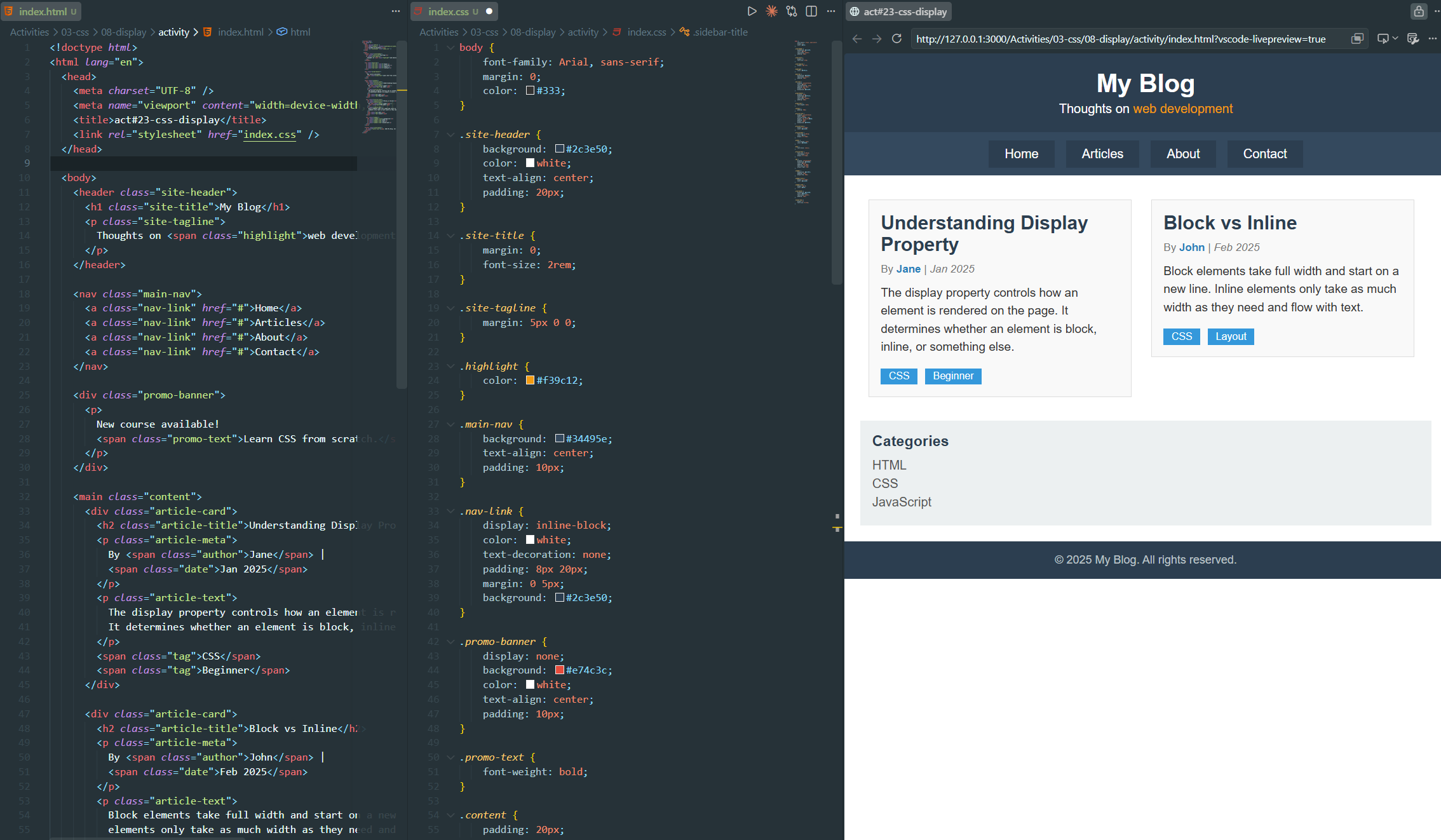Screen dimensions: 1441x840
Task: Click the index.html vertical scrollbar
Action: pyautogui.click(x=402, y=213)
